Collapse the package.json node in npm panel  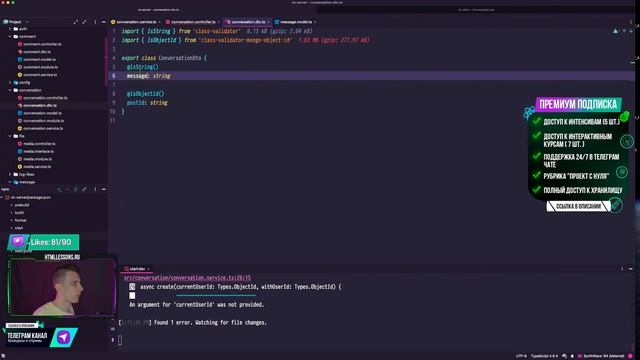click(x=2, y=198)
